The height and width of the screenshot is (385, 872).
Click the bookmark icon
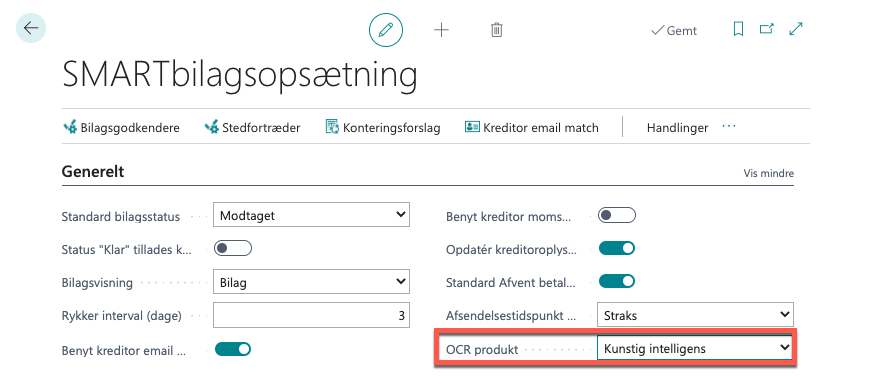tap(739, 29)
